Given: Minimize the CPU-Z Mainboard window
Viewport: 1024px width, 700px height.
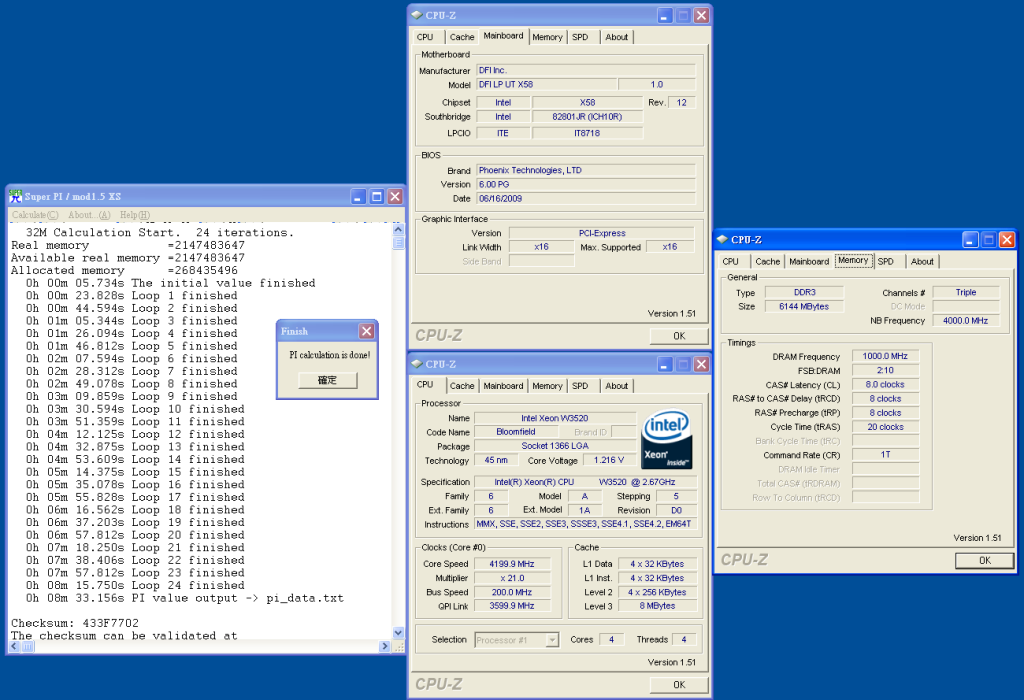Looking at the screenshot, I should tap(665, 15).
